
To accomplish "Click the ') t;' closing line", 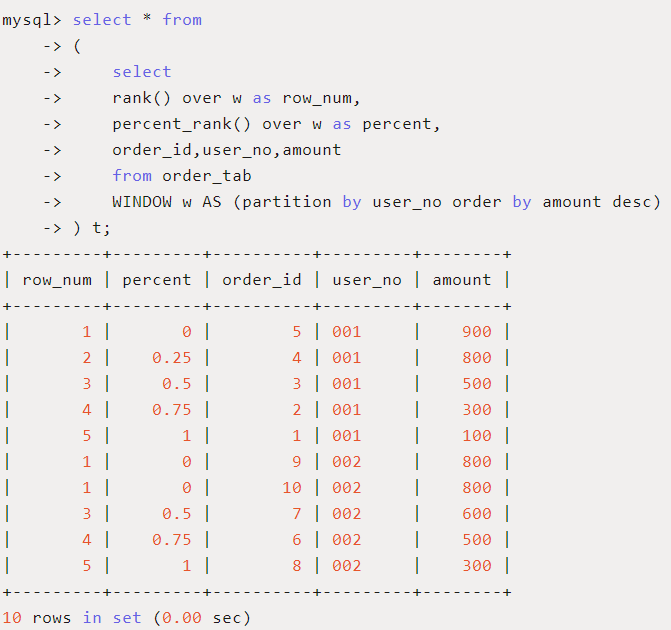I will [x=92, y=228].
